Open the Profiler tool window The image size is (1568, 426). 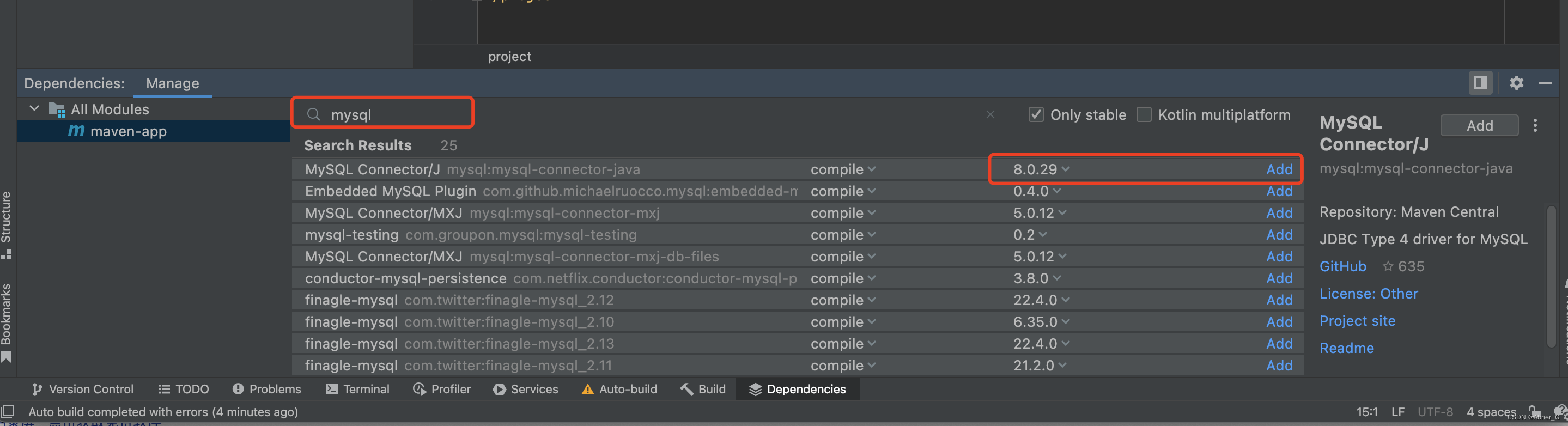[x=442, y=389]
